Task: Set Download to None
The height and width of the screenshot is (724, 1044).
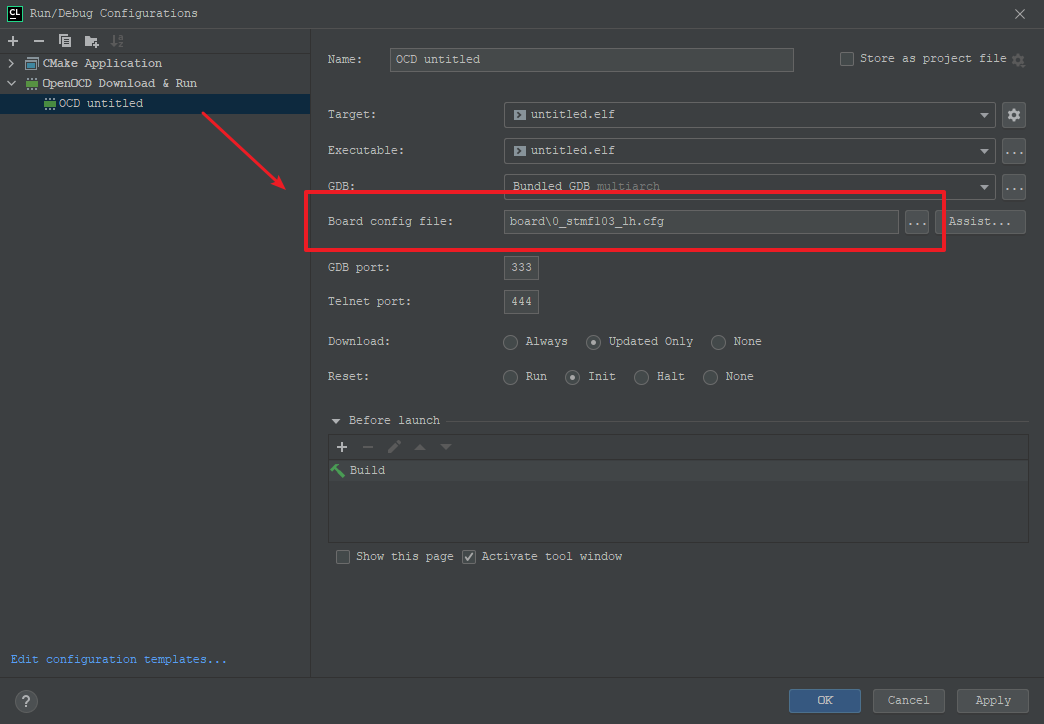Action: point(718,342)
